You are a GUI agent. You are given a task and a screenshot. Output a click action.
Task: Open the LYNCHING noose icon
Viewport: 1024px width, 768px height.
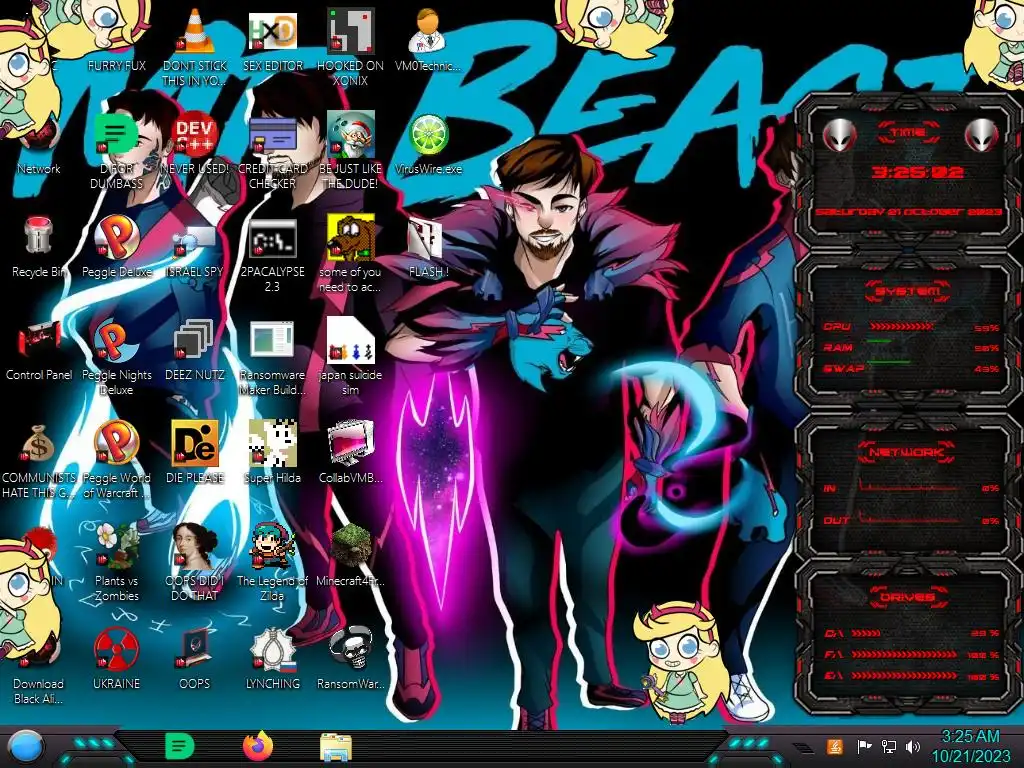(x=272, y=648)
